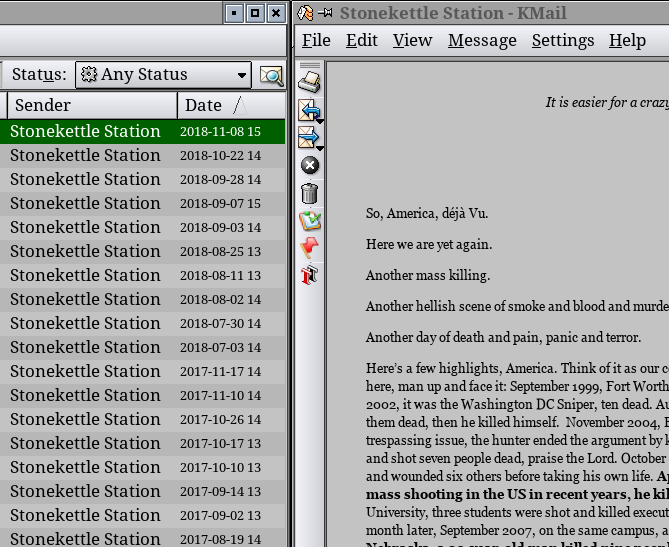Image resolution: width=669 pixels, height=547 pixels.
Task: Click the pin icon in KMail title bar
Action: [x=325, y=13]
